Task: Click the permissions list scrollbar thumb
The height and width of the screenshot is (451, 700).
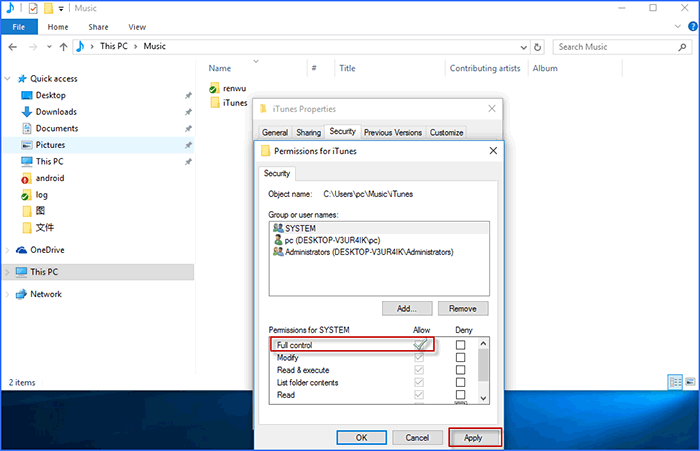Action: click(x=483, y=365)
